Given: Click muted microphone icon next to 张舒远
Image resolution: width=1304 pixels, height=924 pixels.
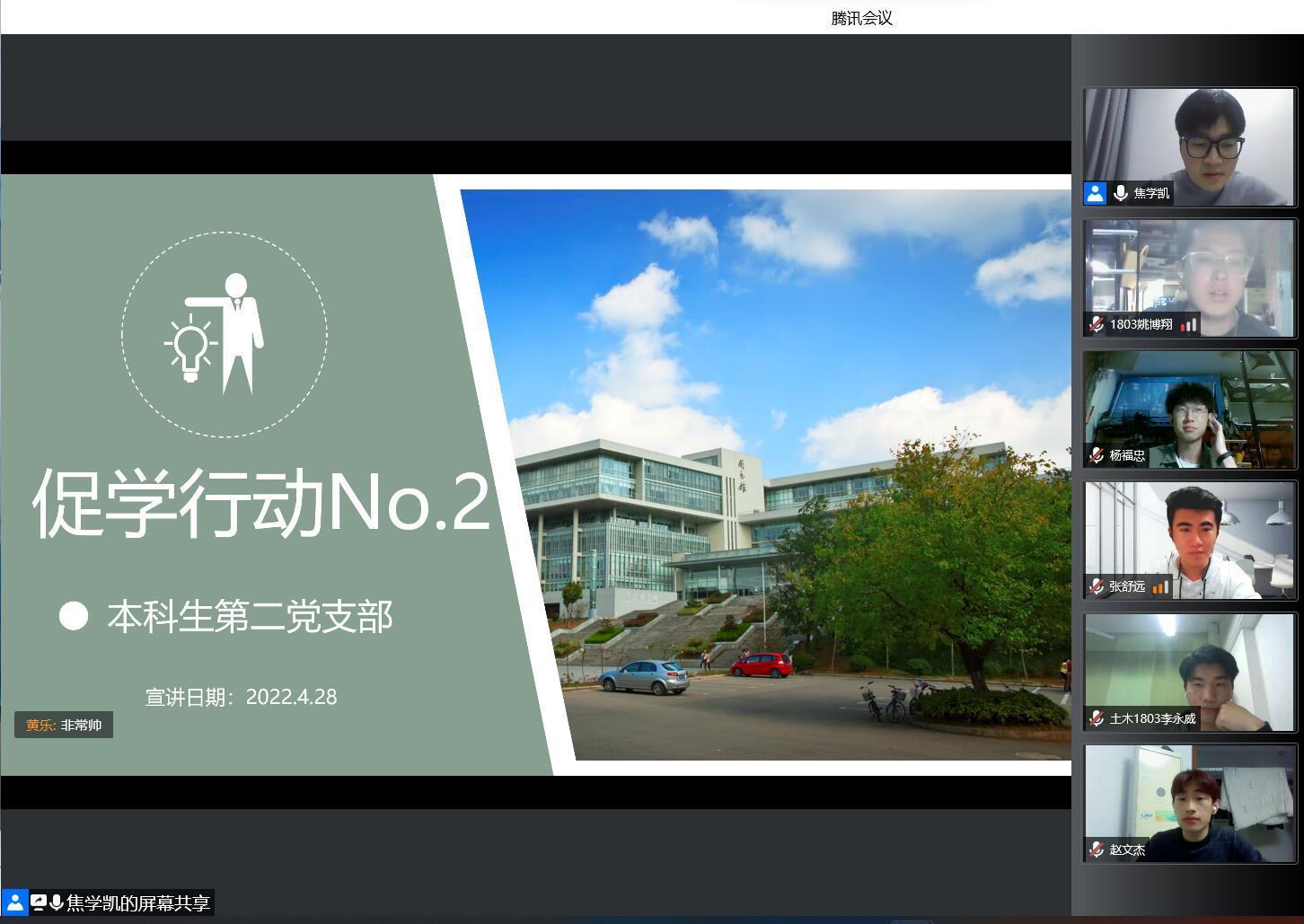Looking at the screenshot, I should (x=1096, y=586).
